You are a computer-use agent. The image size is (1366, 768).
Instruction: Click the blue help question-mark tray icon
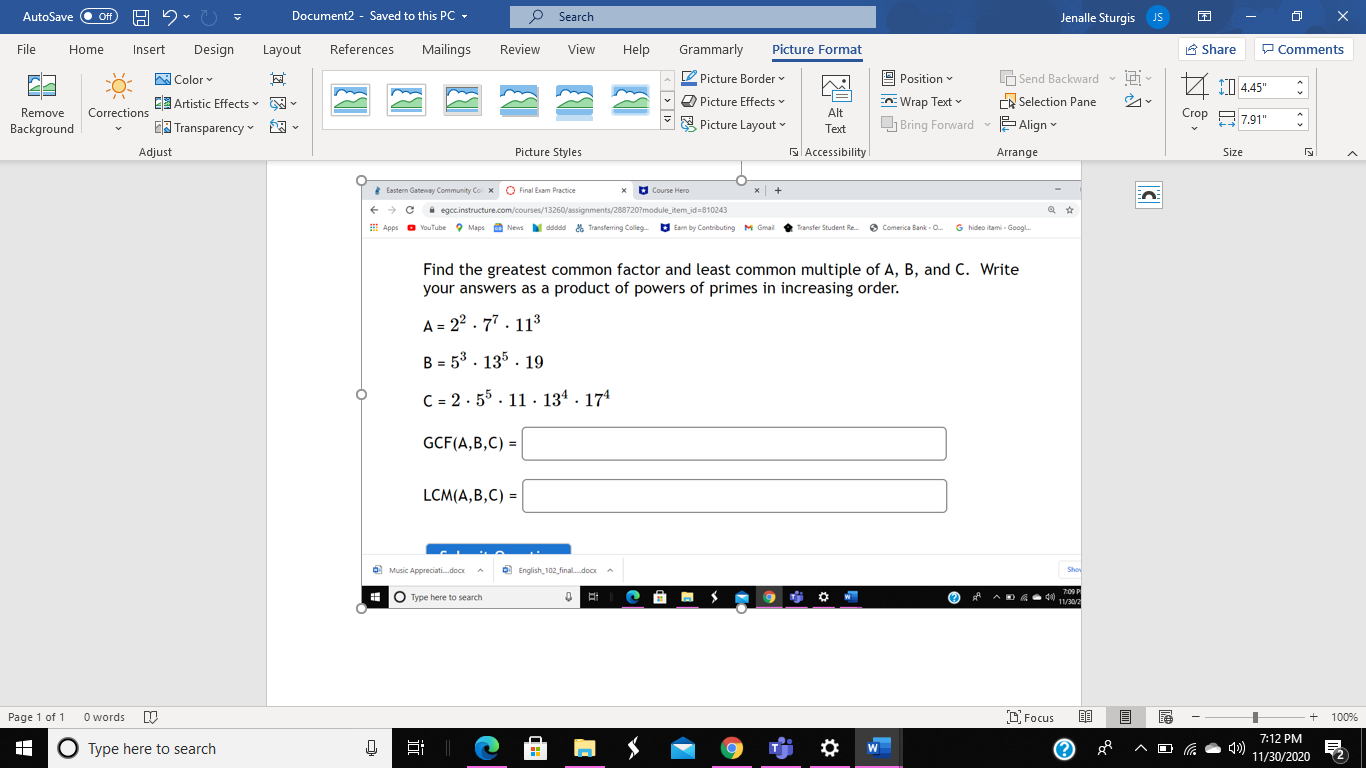pos(1064,748)
